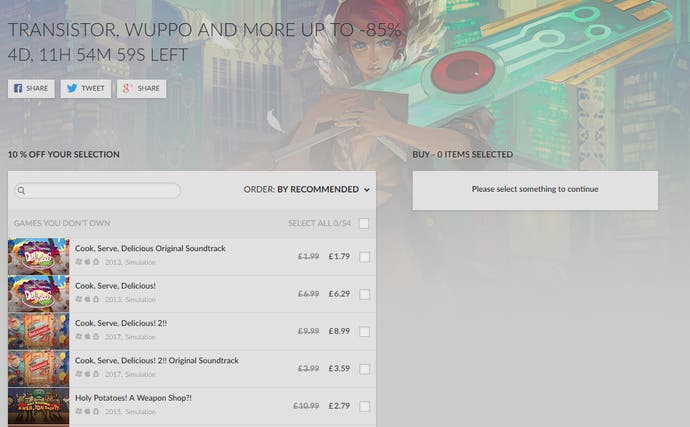This screenshot has width=690, height=427.
Task: Click the Facebook Share button
Action: point(31,88)
